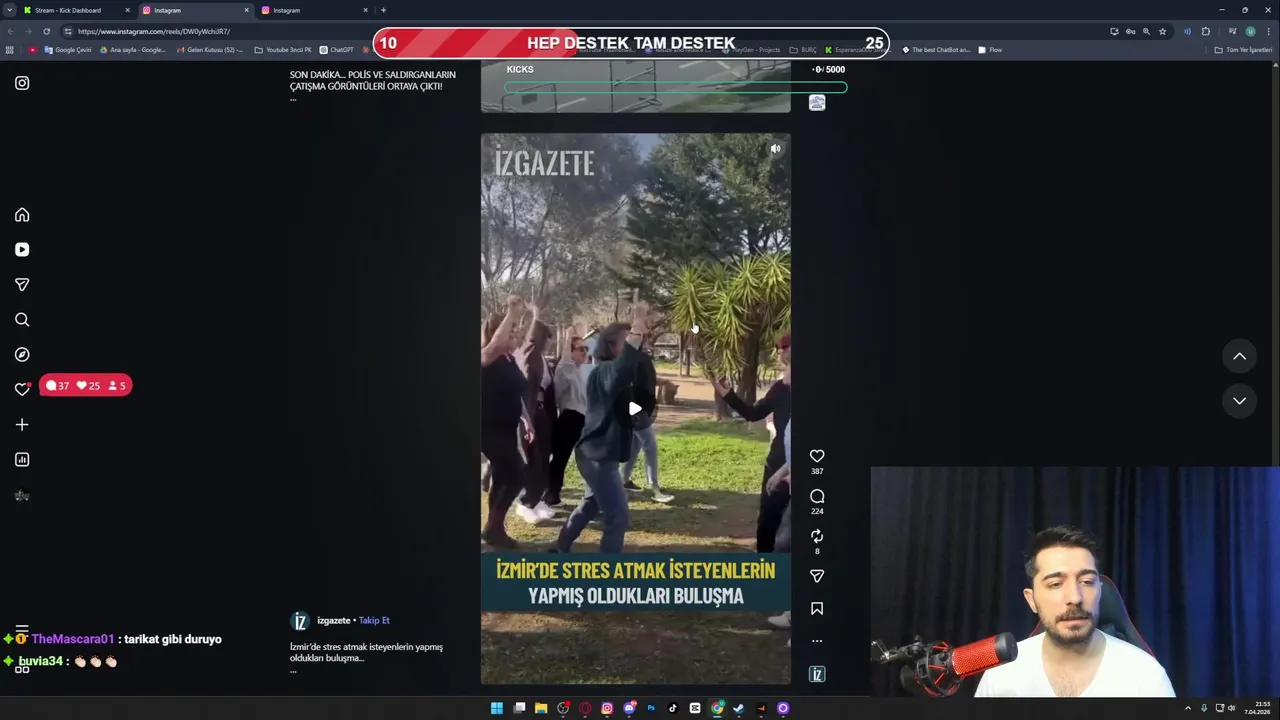Repost the izgazete reel
The height and width of the screenshot is (720, 1280).
[x=817, y=536]
